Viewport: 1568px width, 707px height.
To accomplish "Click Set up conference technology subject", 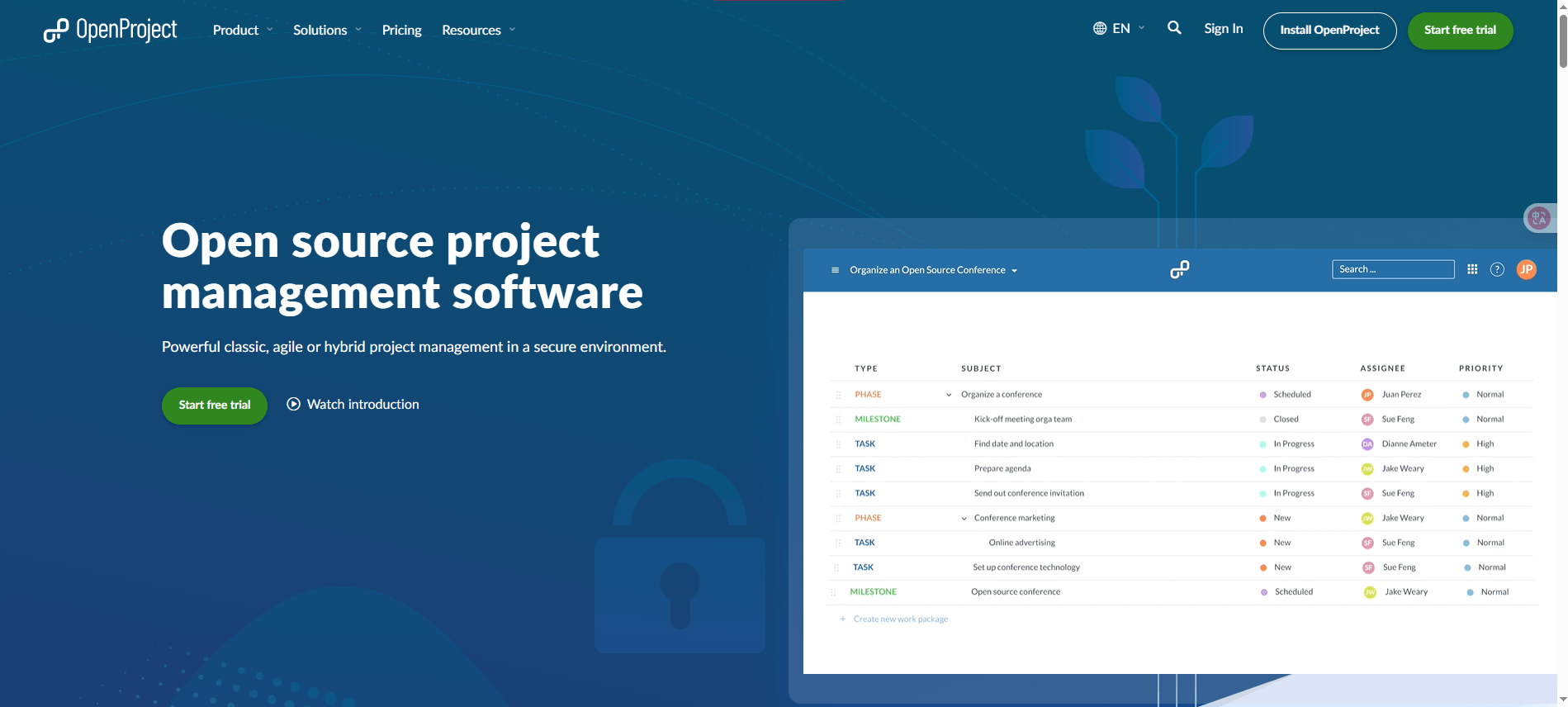I will tap(1026, 567).
